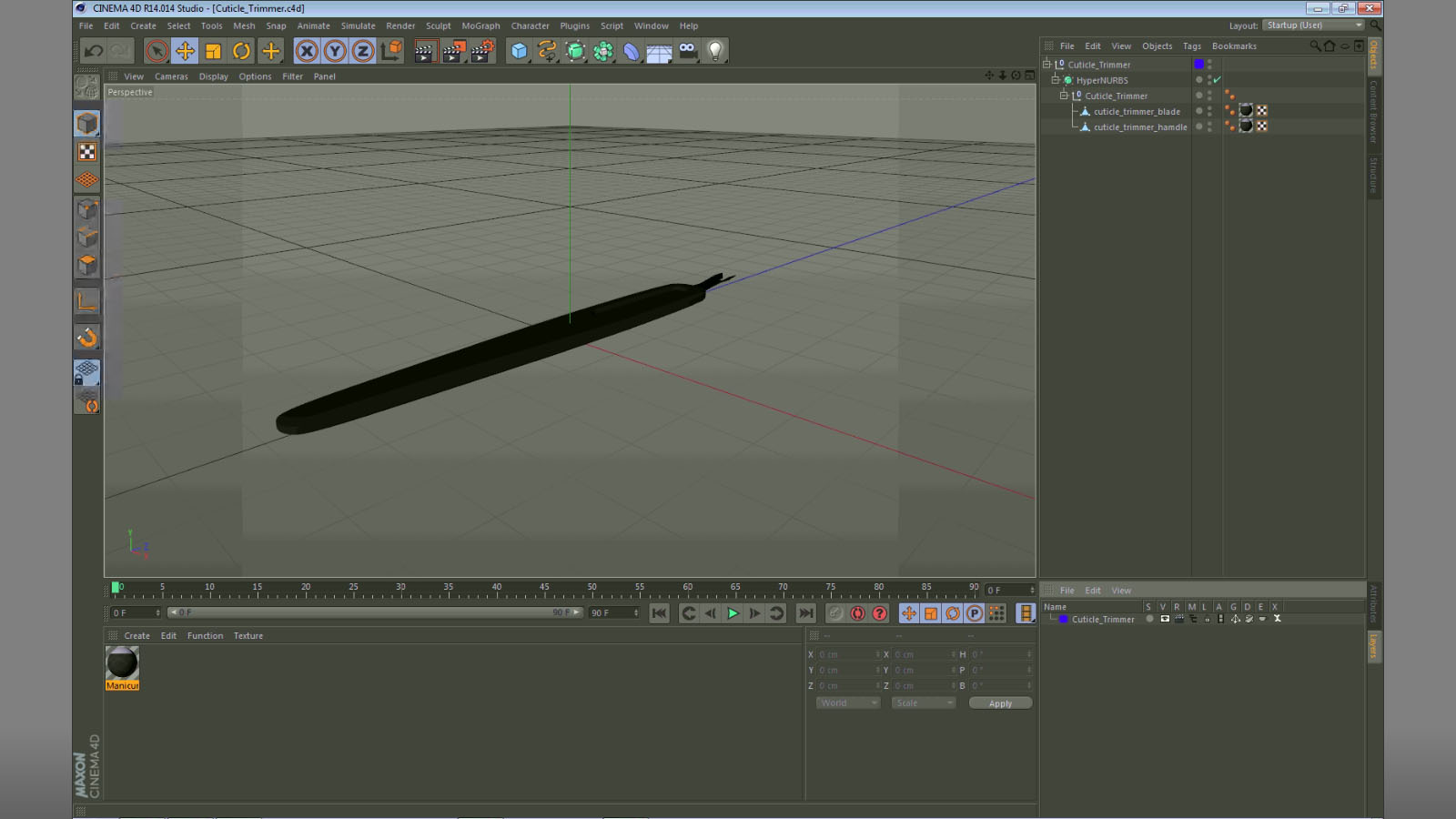Open the Simulate menu
Screen dimensions: 1456x819
(x=358, y=25)
